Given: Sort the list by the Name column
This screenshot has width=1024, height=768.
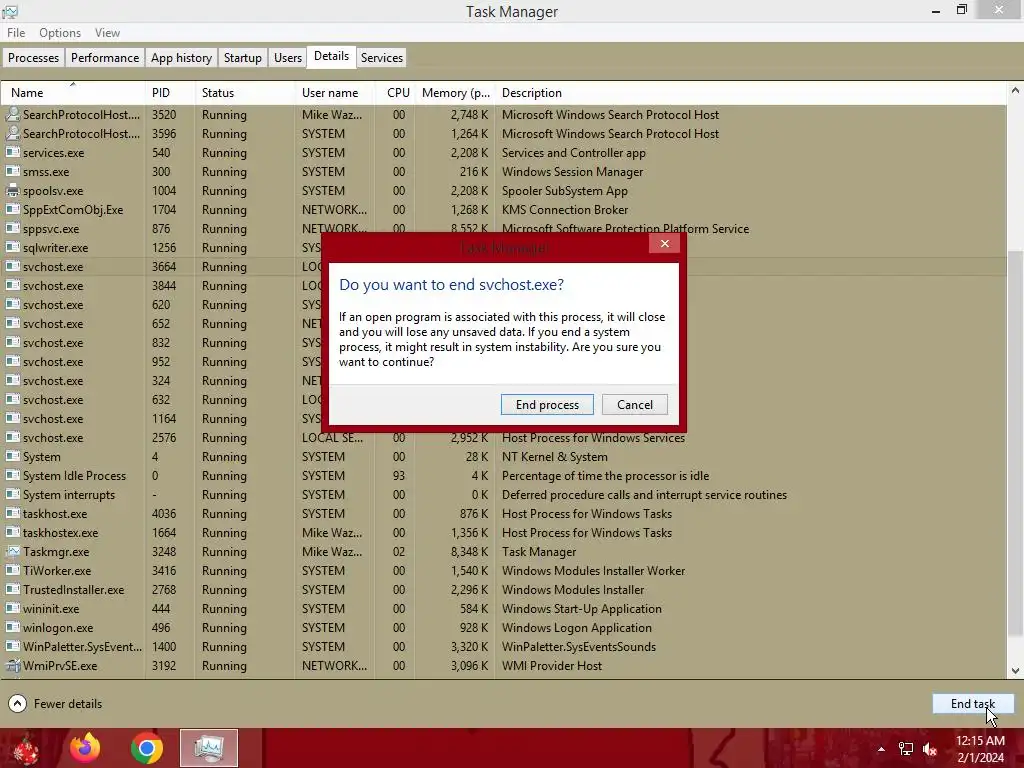Looking at the screenshot, I should pyautogui.click(x=72, y=93).
